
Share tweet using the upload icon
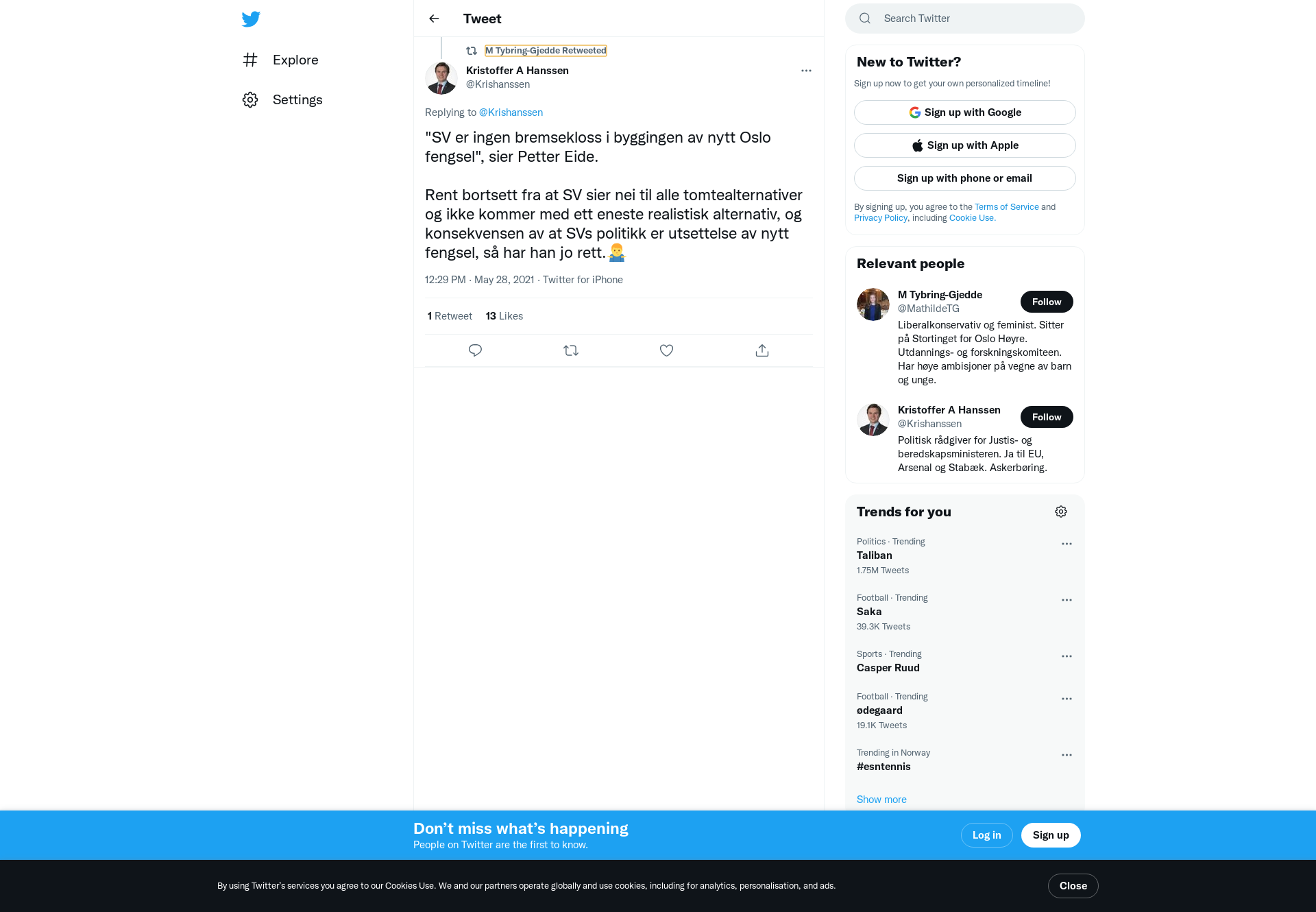tap(762, 350)
